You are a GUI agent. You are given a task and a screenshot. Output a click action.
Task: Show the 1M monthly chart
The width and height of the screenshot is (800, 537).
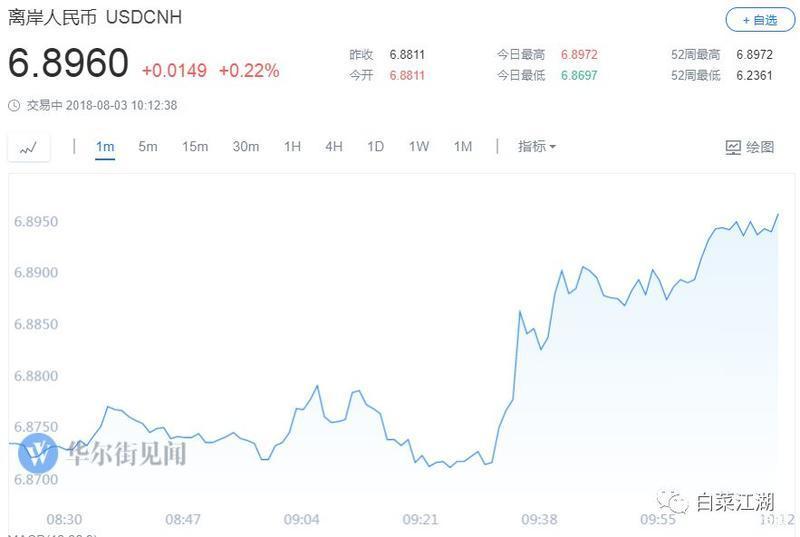point(463,147)
